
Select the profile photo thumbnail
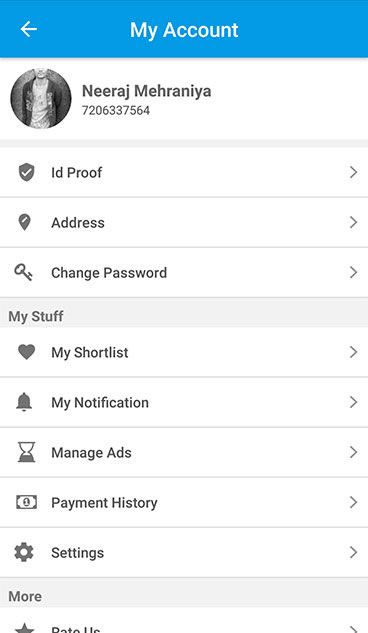tap(41, 99)
